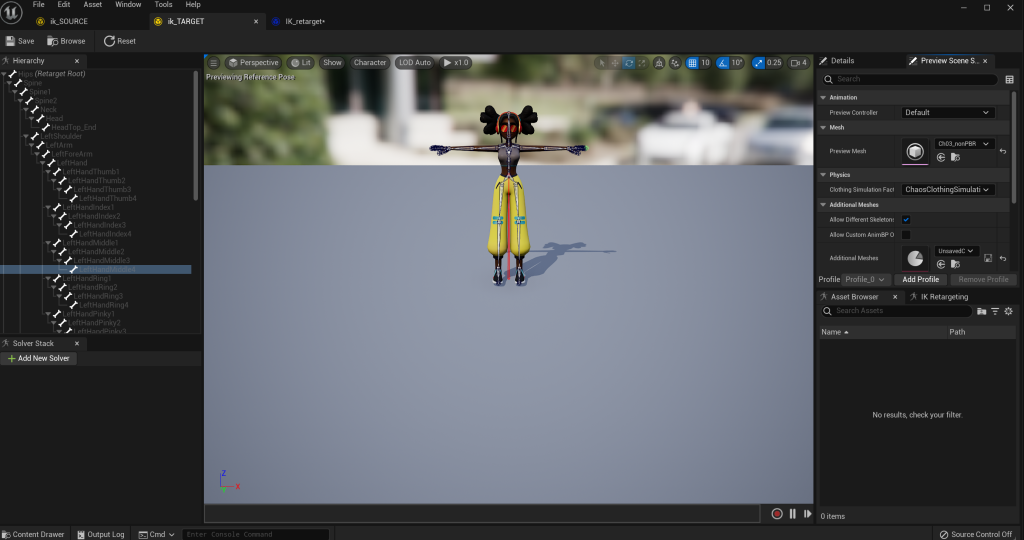Click the surface snapping icon
This screenshot has width=1024, height=540.
click(675, 63)
